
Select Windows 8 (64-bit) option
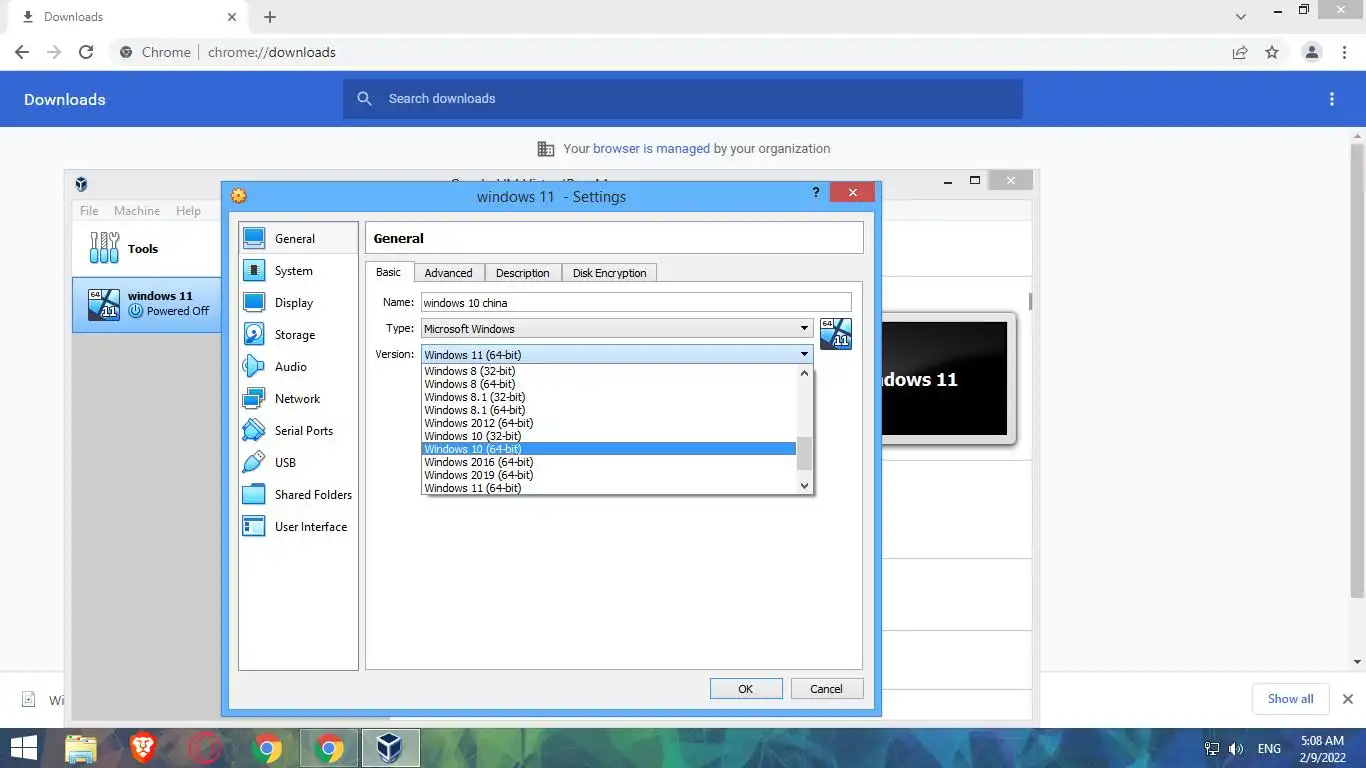coord(609,384)
